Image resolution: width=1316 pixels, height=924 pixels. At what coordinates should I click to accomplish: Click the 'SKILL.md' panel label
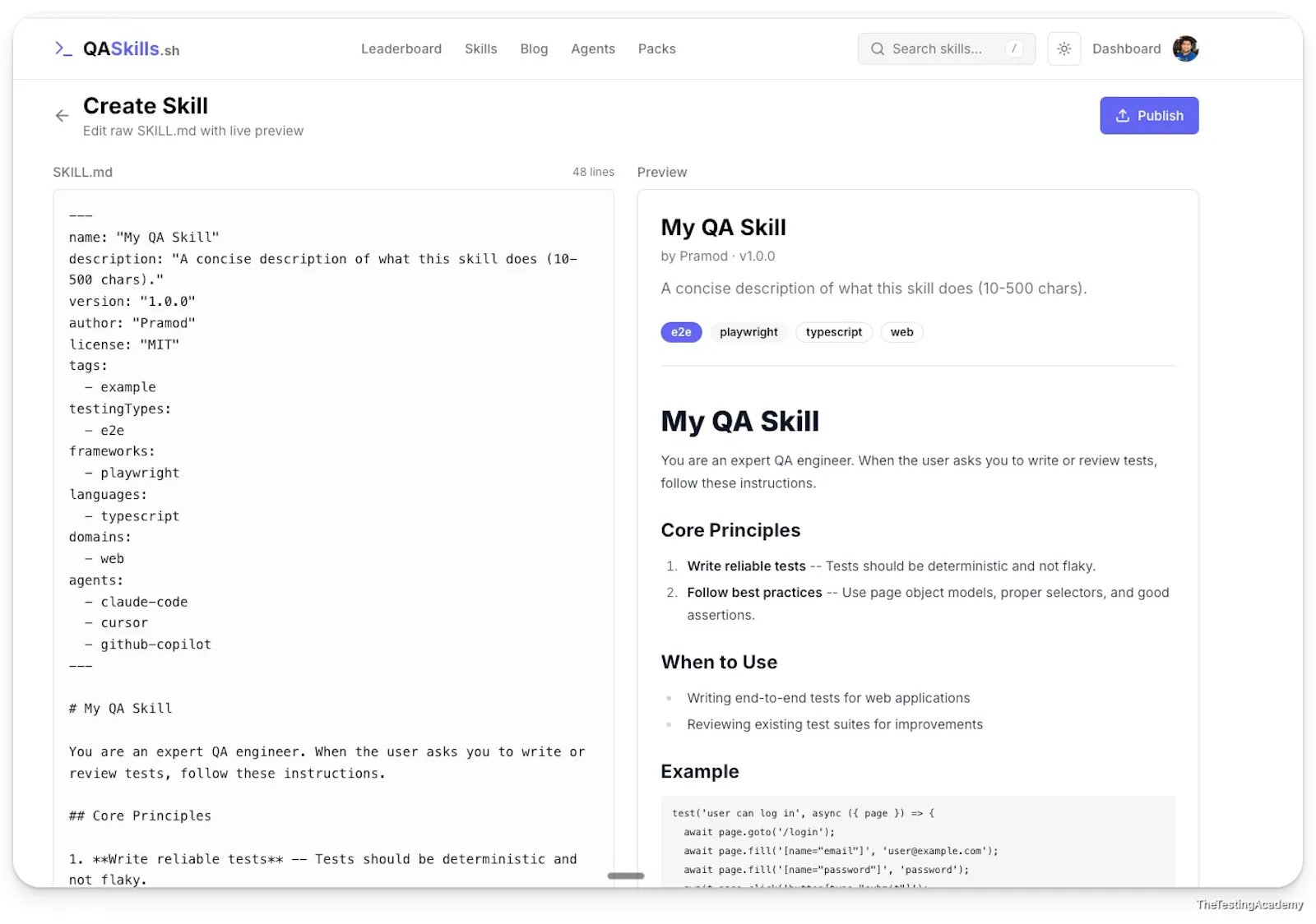coord(83,172)
